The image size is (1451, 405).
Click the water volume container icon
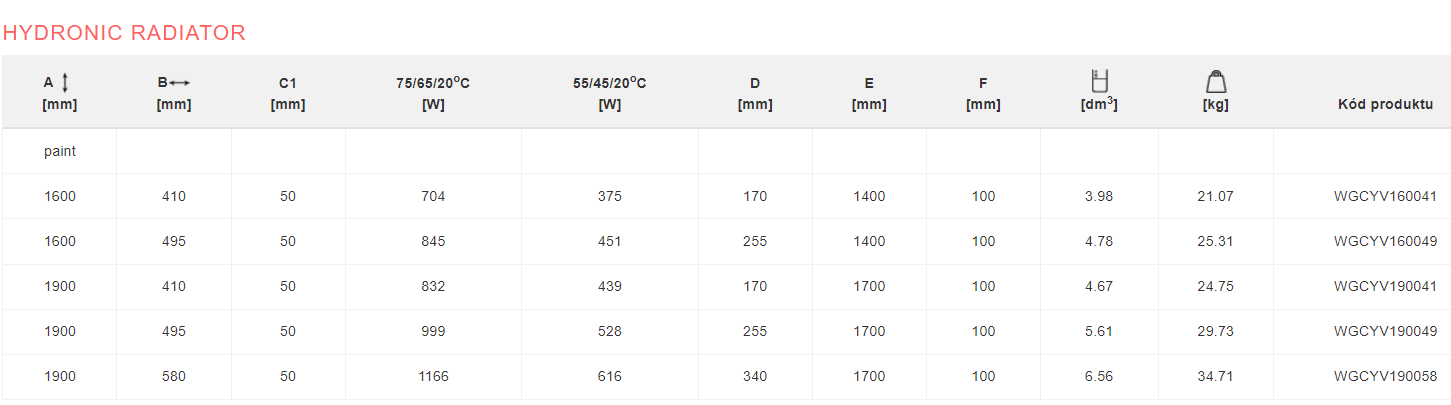pos(1100,81)
